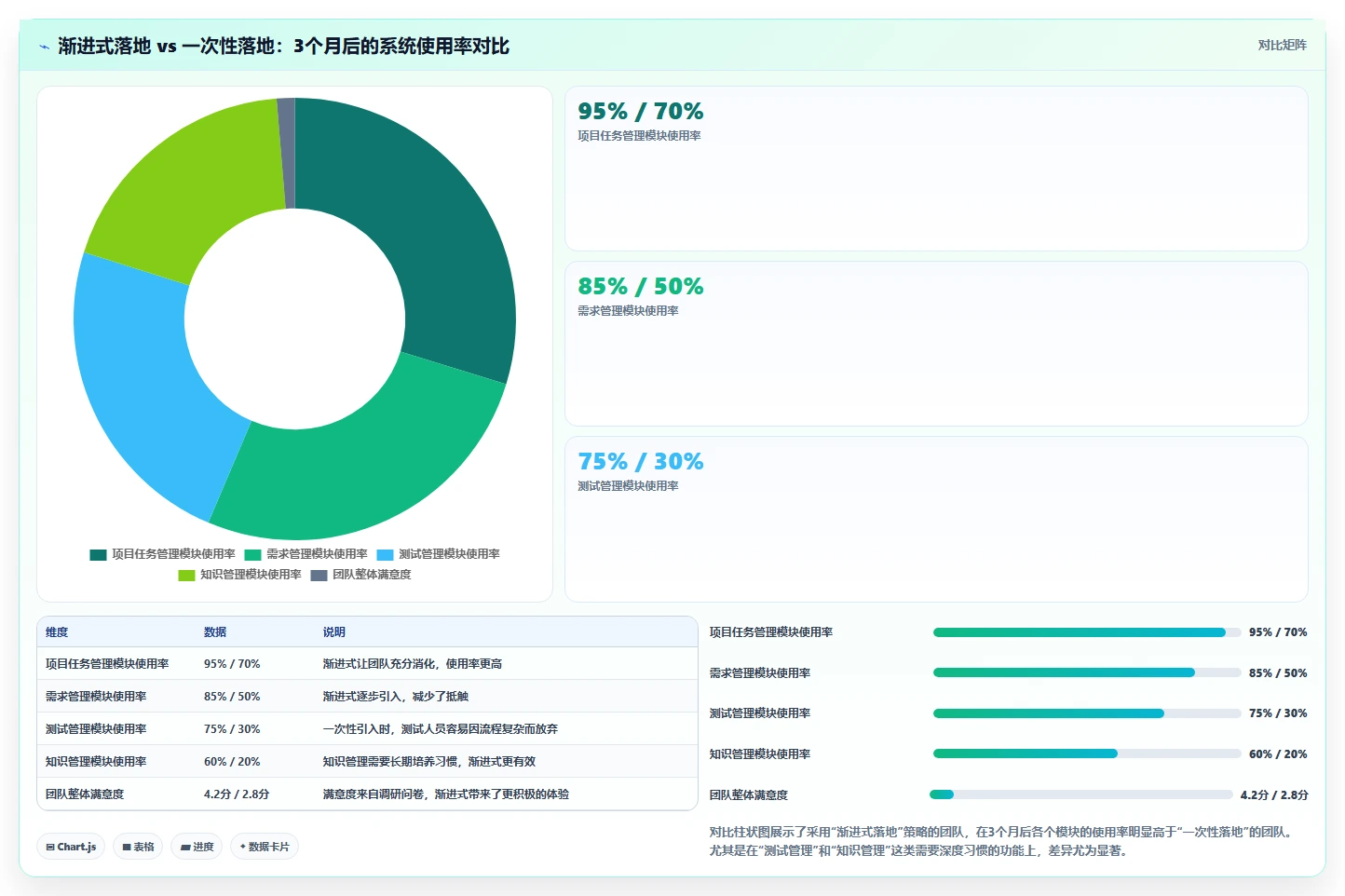The width and height of the screenshot is (1345, 896).
Task: Select table row 项目任务管理模块使用率
Action: point(367,664)
